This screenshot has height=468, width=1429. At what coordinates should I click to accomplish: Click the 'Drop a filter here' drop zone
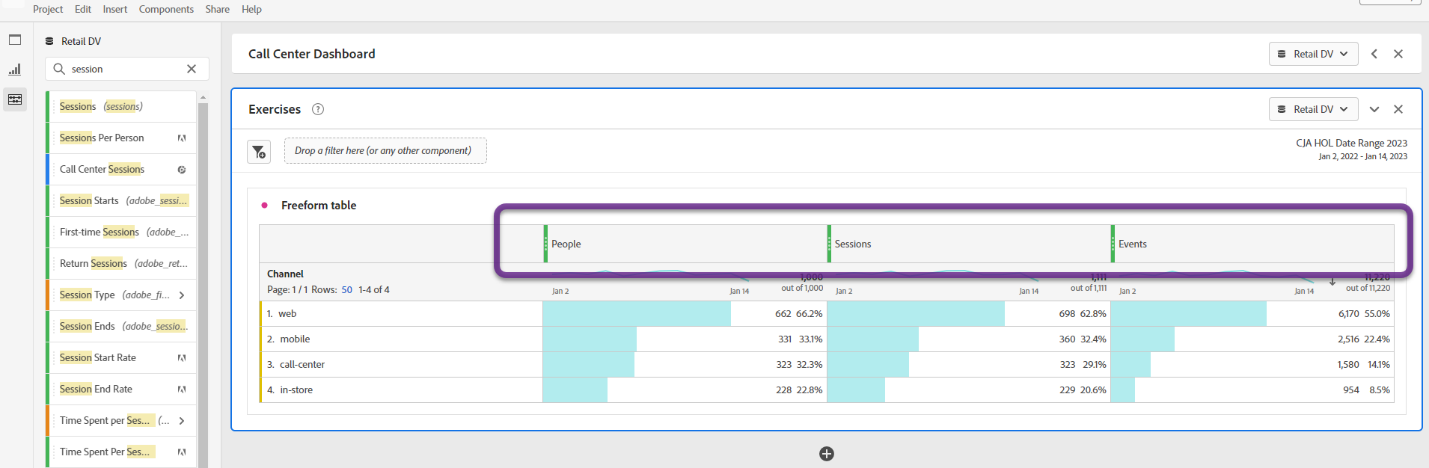click(x=385, y=151)
